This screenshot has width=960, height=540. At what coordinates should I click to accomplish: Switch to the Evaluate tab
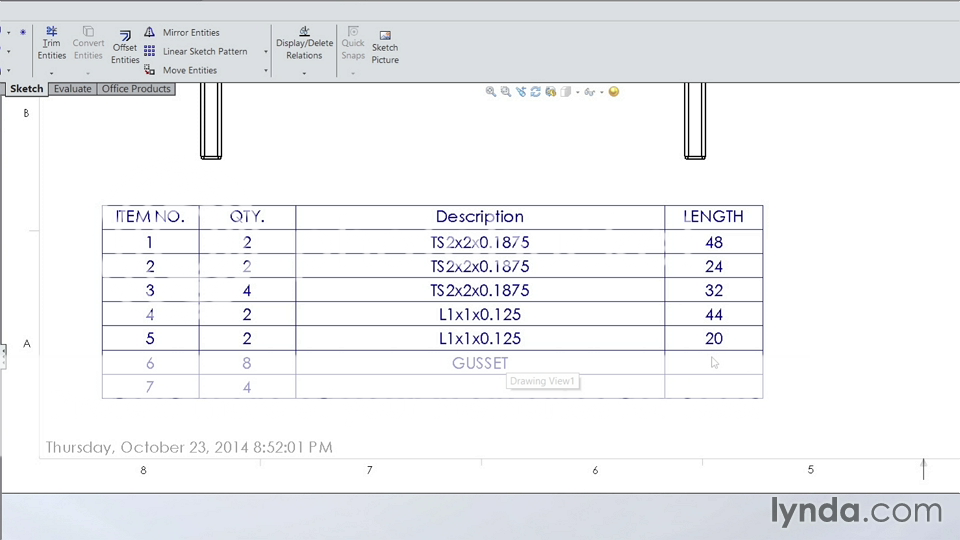pos(73,89)
